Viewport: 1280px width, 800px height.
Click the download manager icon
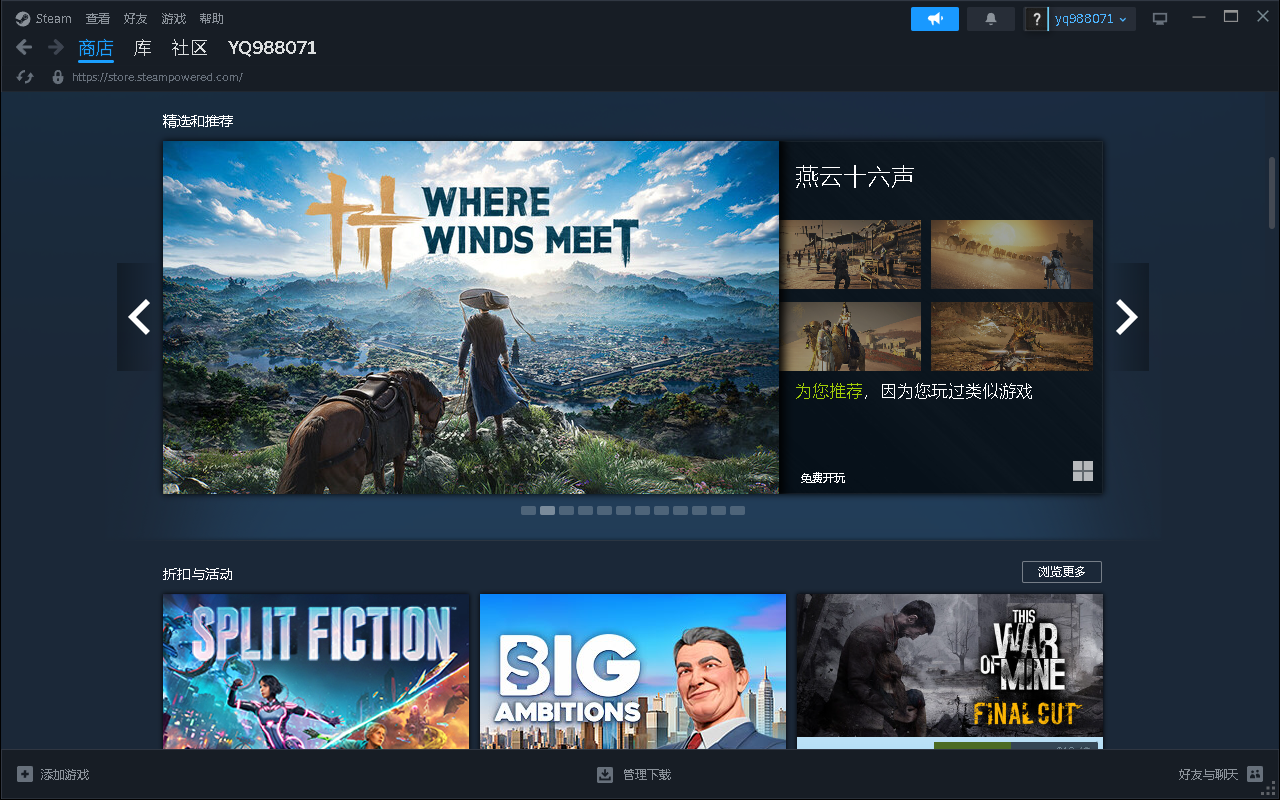605,774
